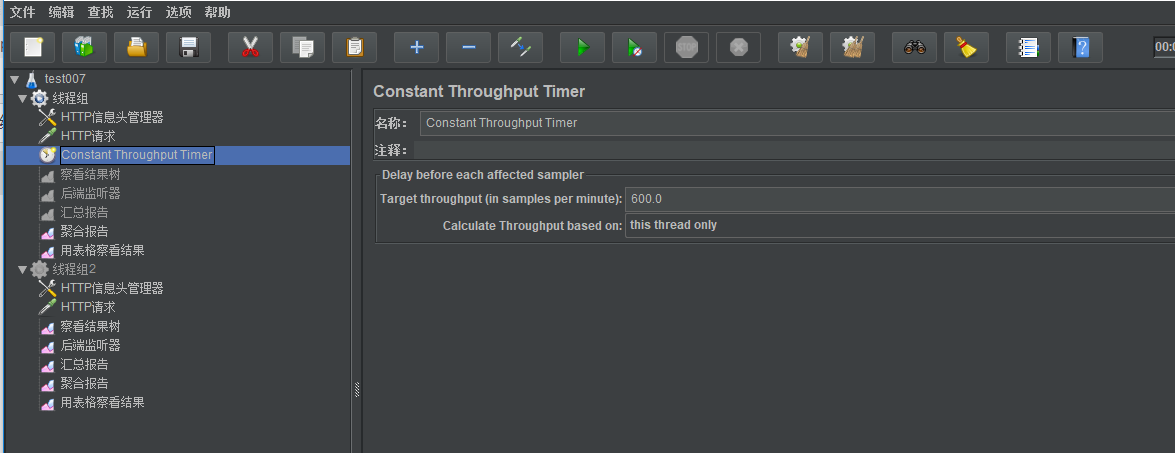The height and width of the screenshot is (453, 1175).
Task: Clear all results with the double broom icon
Action: (x=853, y=48)
